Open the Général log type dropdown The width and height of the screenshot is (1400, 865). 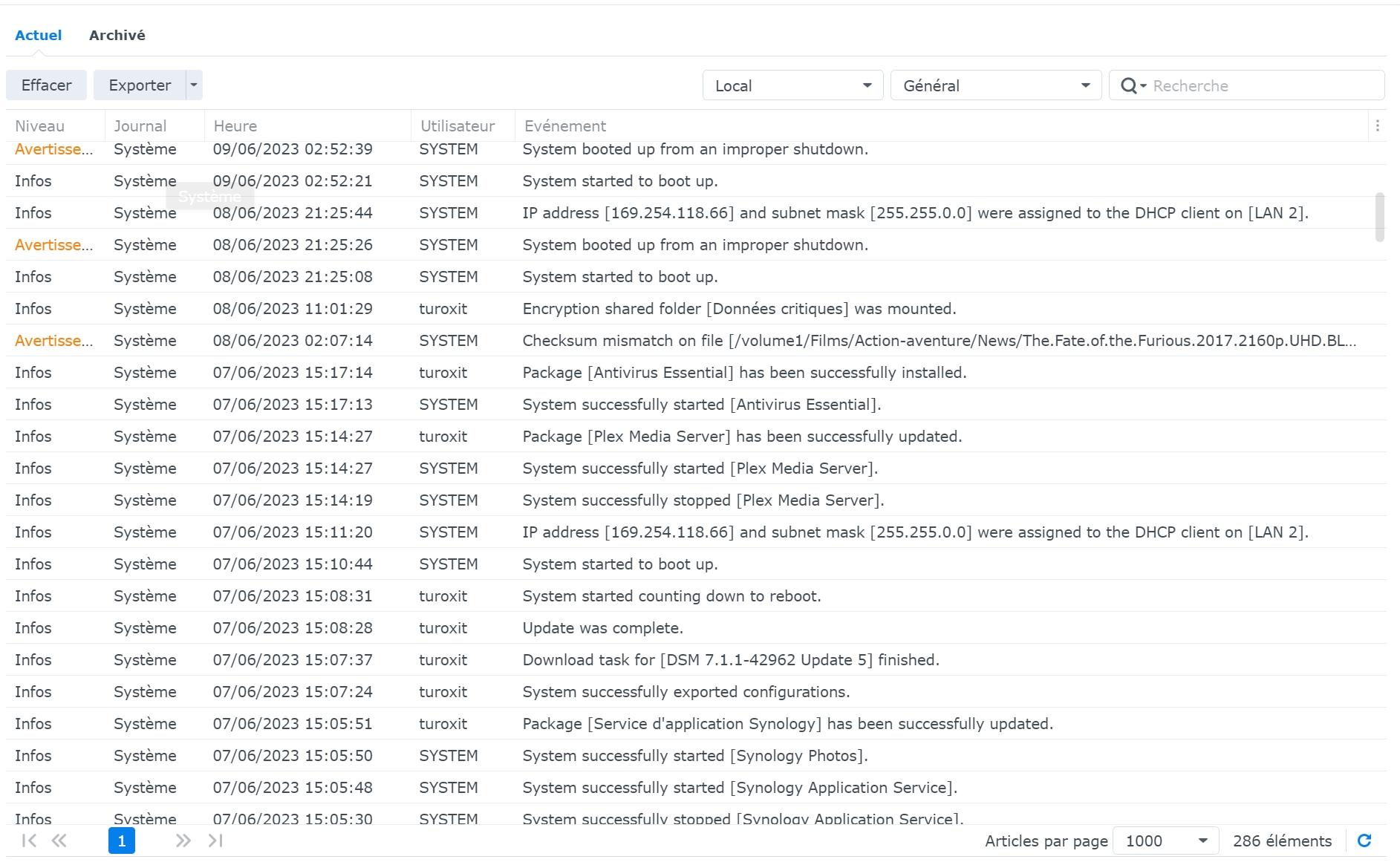[x=995, y=86]
